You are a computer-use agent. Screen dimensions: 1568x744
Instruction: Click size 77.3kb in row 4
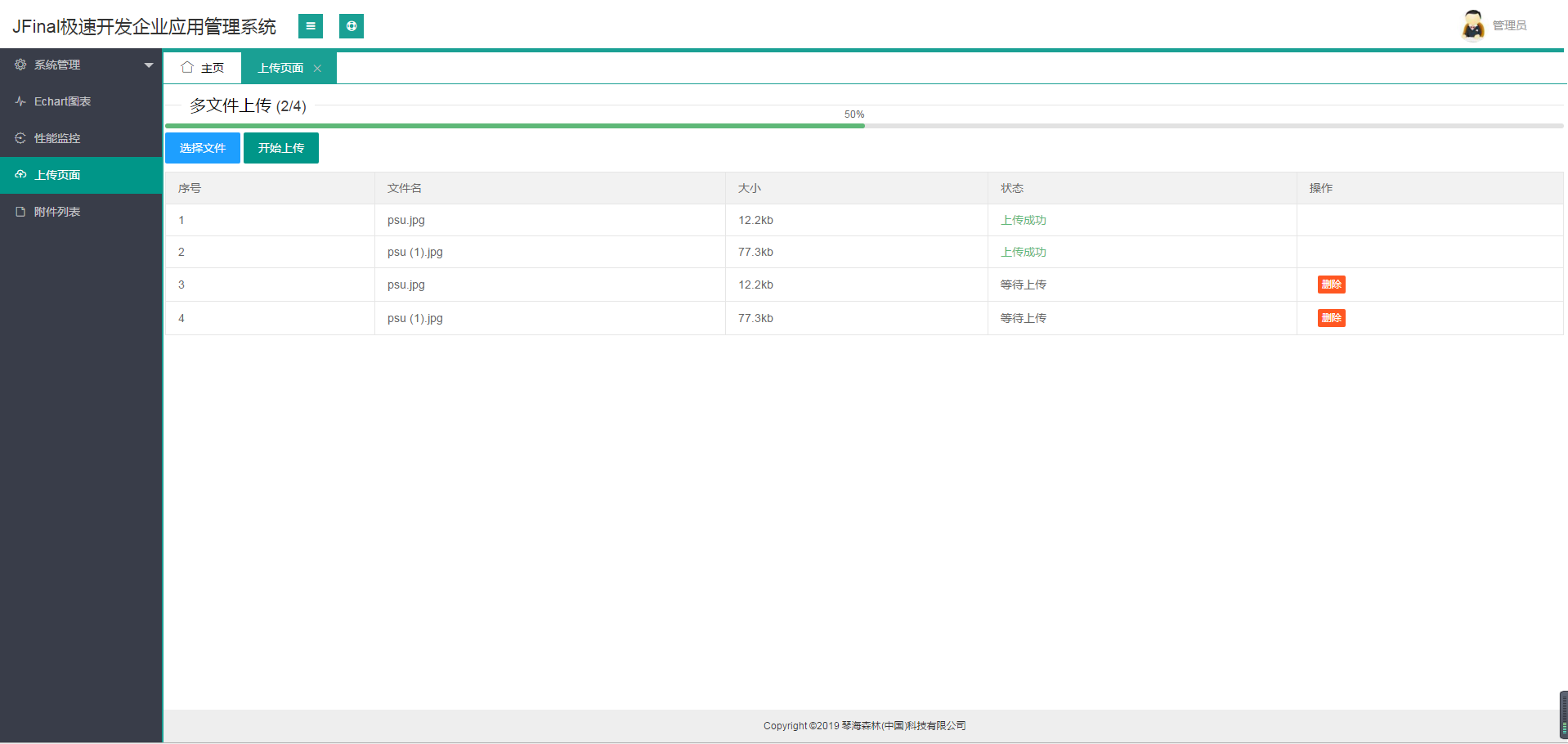(x=755, y=318)
